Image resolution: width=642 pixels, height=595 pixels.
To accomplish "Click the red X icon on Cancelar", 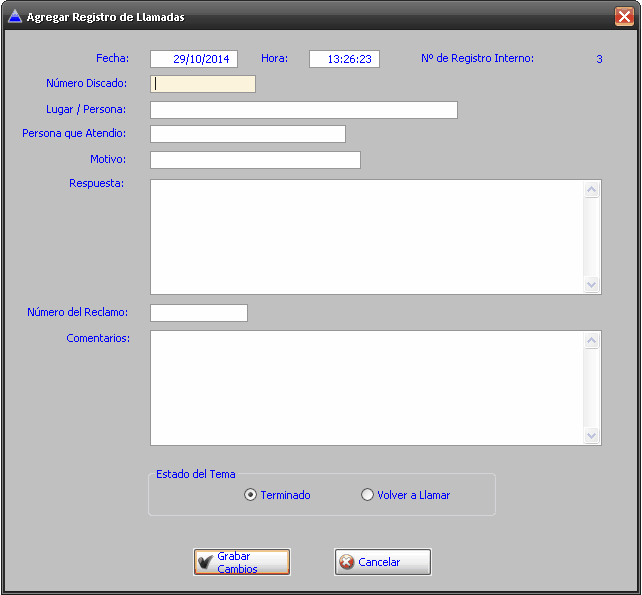I will point(346,562).
